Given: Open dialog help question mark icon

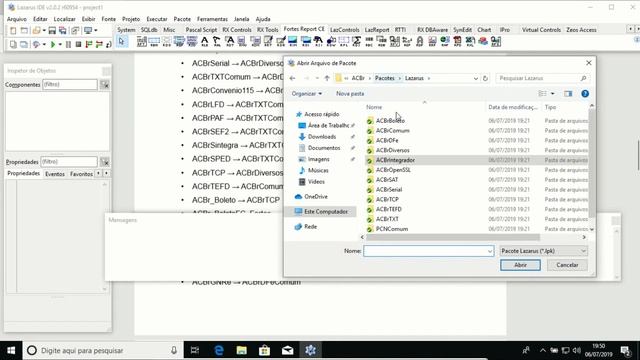Looking at the screenshot, I should pos(585,93).
